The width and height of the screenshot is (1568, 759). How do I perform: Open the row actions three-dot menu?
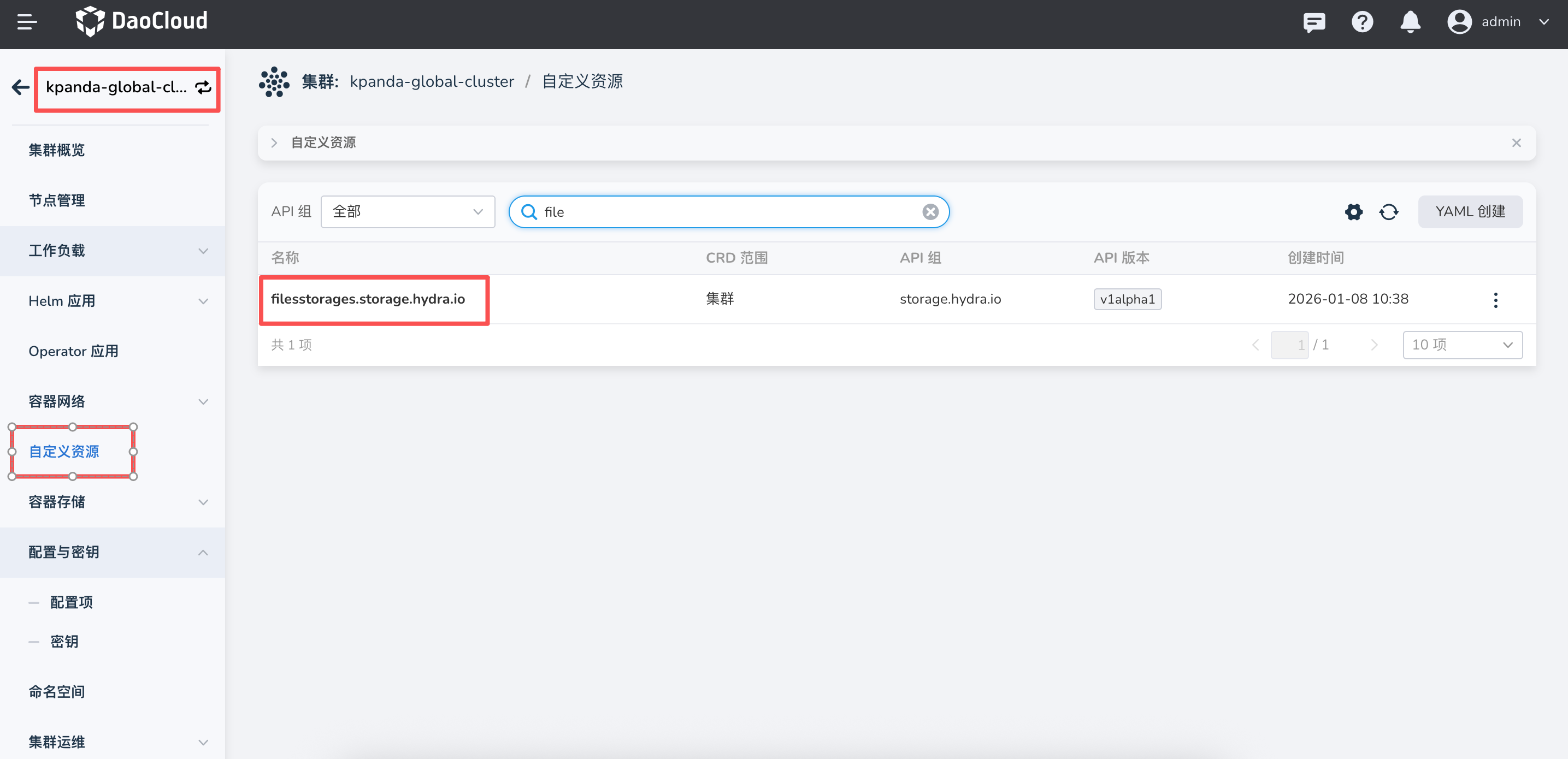point(1495,299)
